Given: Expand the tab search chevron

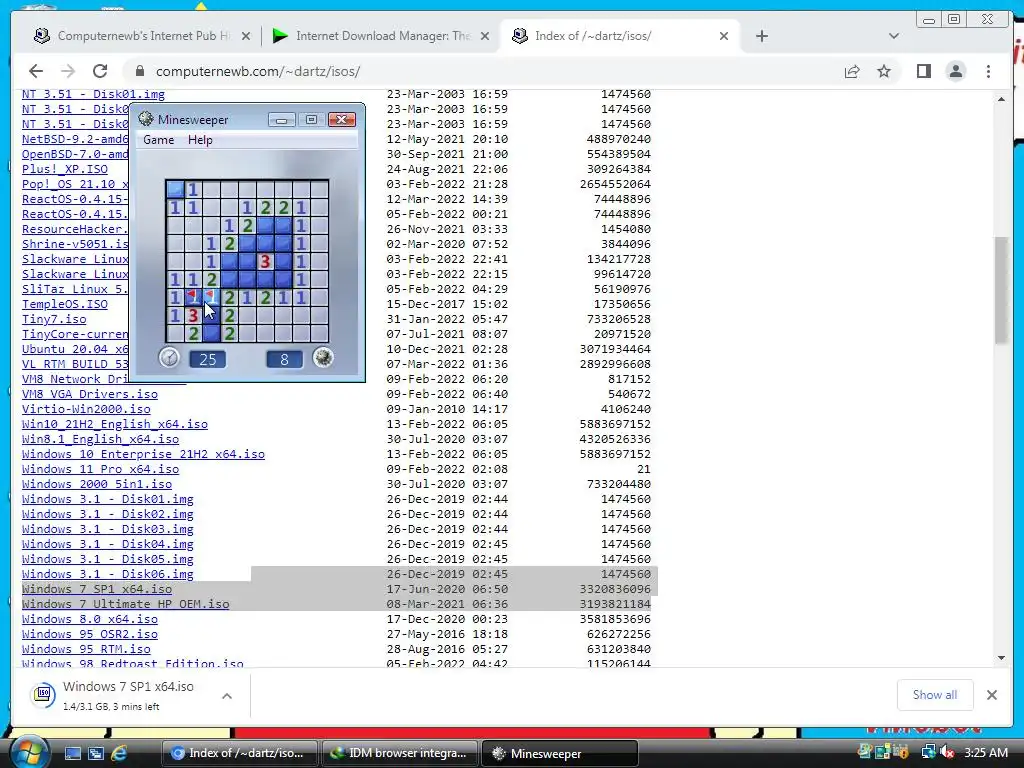Looking at the screenshot, I should point(894,36).
